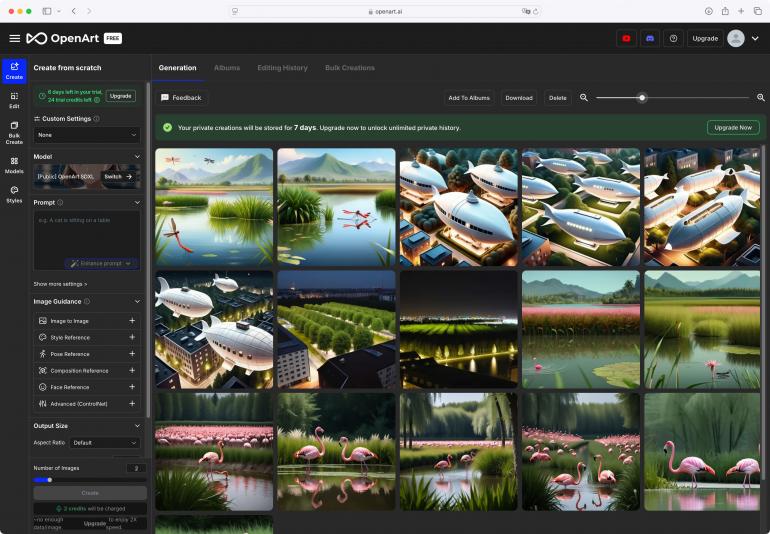Open the hamburger menu next to OpenArt logo
The width and height of the screenshot is (770, 534).
[x=14, y=38]
